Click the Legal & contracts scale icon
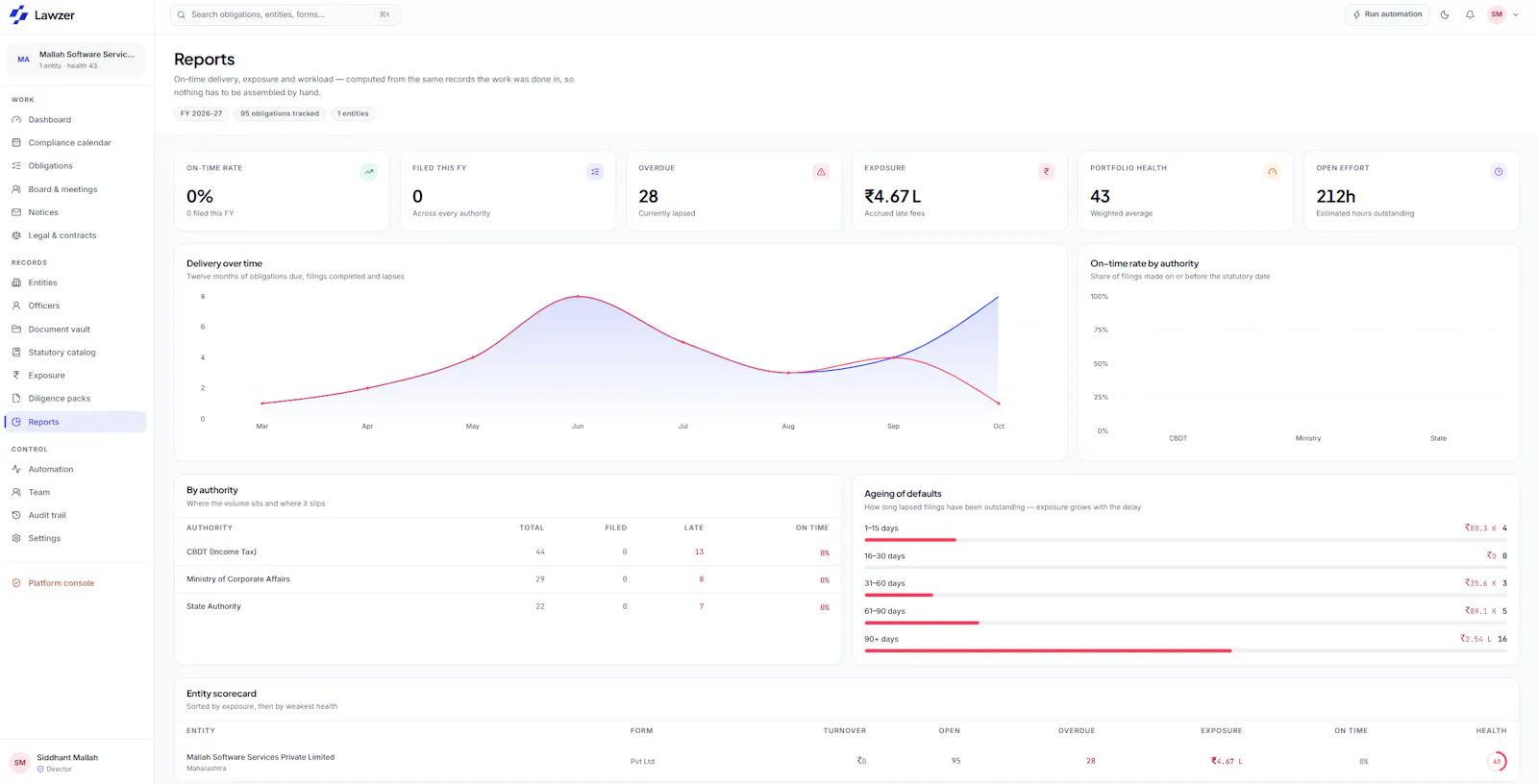 (x=16, y=235)
